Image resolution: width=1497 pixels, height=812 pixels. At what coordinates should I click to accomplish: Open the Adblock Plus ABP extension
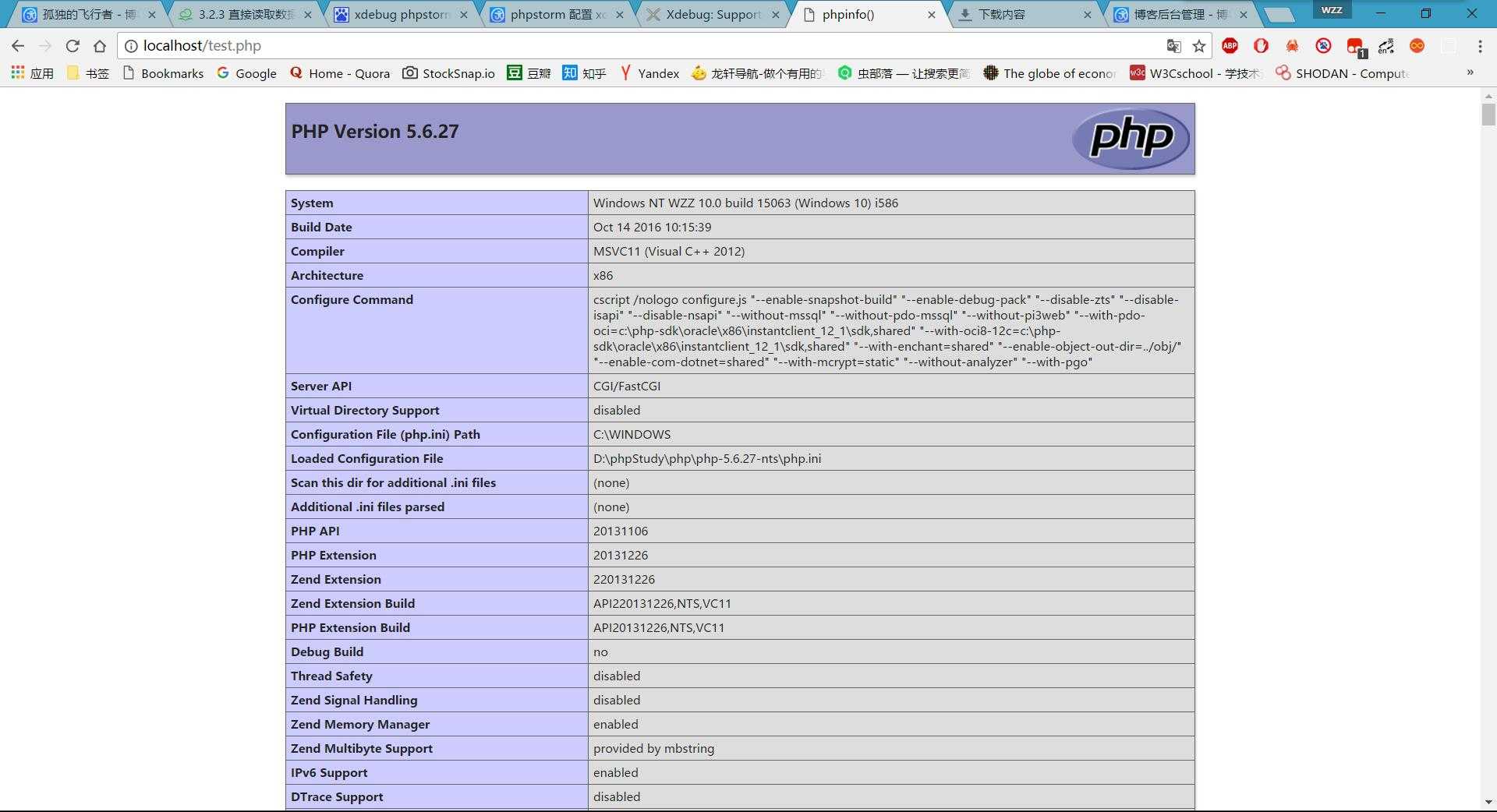tap(1230, 46)
